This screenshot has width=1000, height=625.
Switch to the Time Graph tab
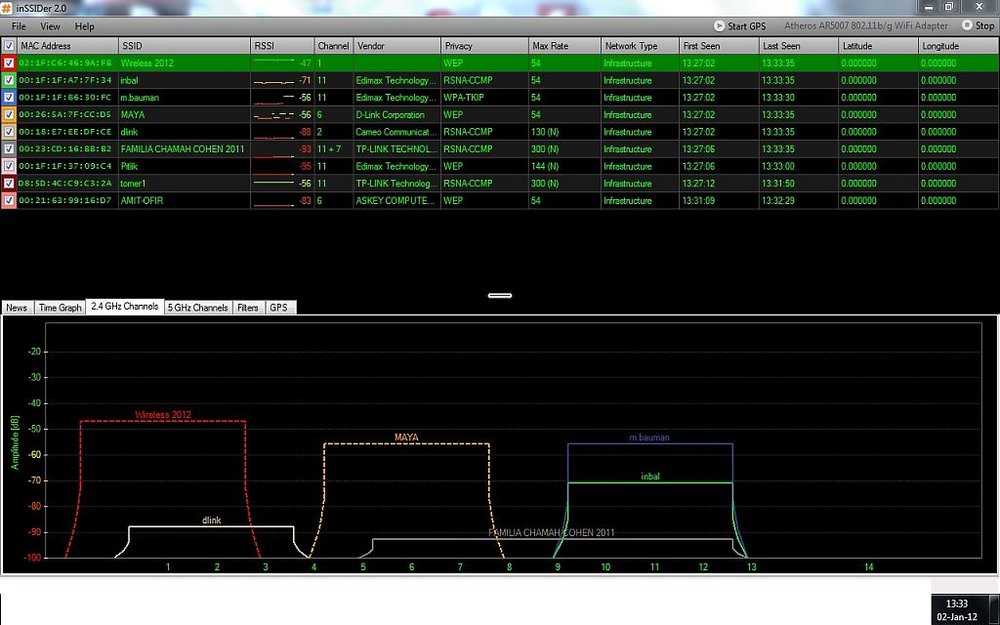tap(60, 307)
